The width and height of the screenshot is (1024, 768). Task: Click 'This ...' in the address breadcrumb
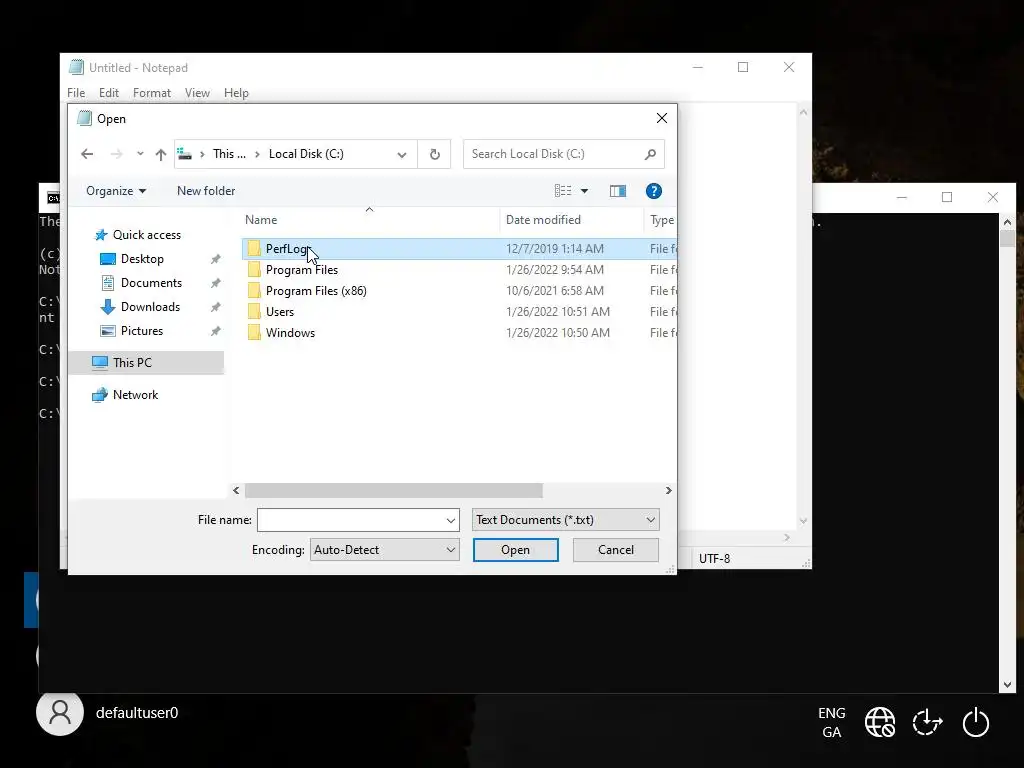coord(229,154)
